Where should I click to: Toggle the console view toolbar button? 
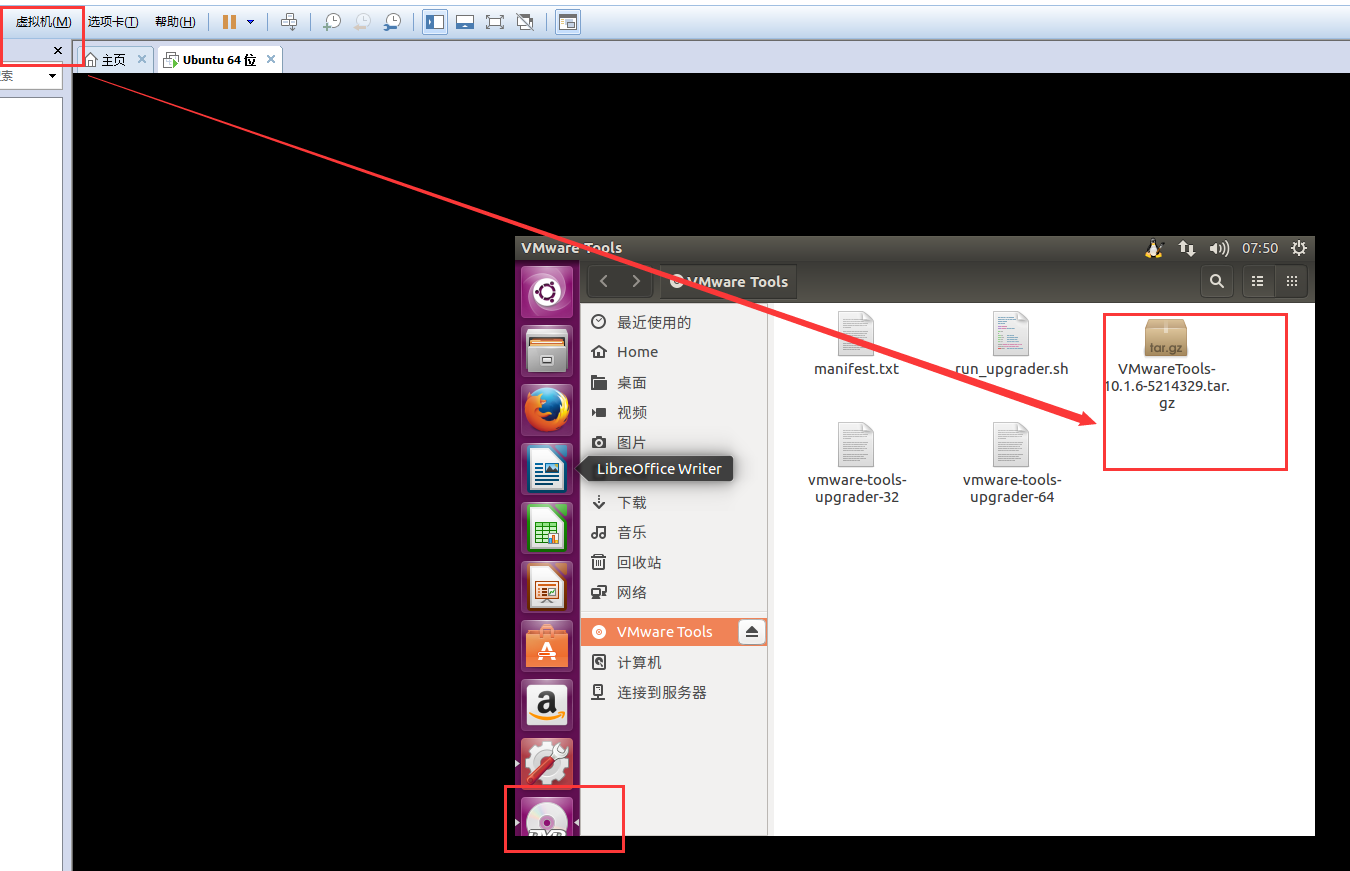pyautogui.click(x=568, y=22)
